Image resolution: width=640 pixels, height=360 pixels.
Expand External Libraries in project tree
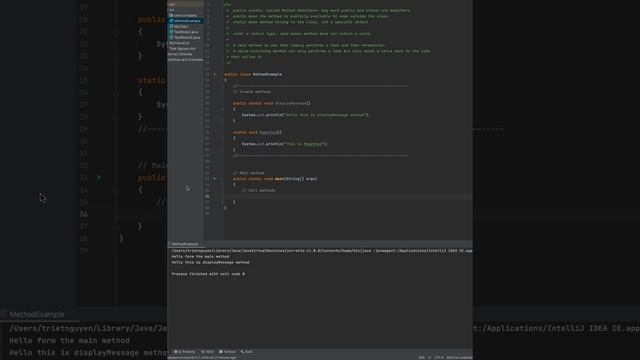click(180, 54)
